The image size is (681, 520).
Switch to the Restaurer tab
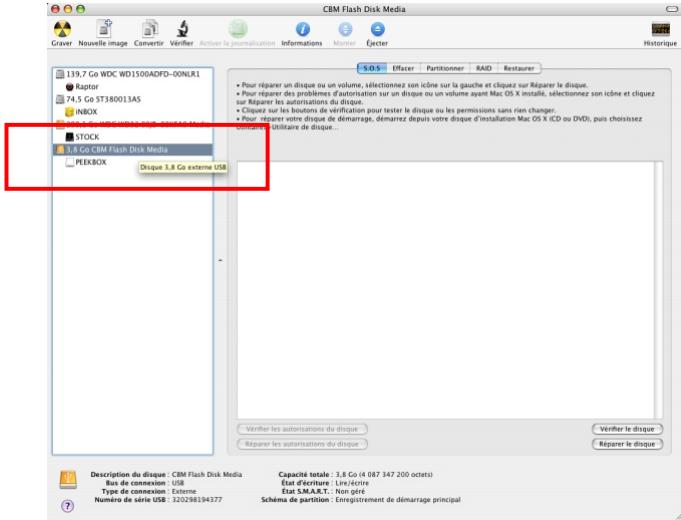point(519,68)
